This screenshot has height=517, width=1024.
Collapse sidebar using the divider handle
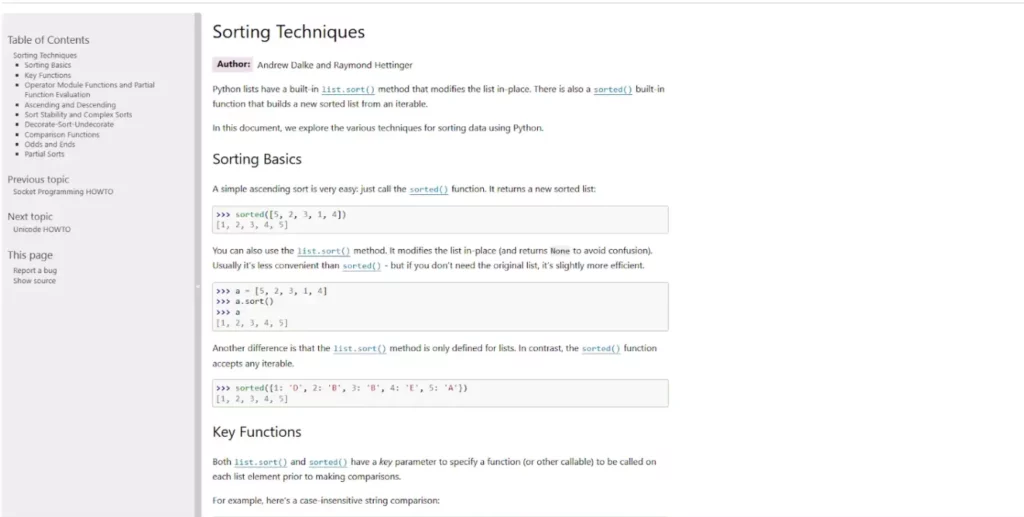pos(198,286)
